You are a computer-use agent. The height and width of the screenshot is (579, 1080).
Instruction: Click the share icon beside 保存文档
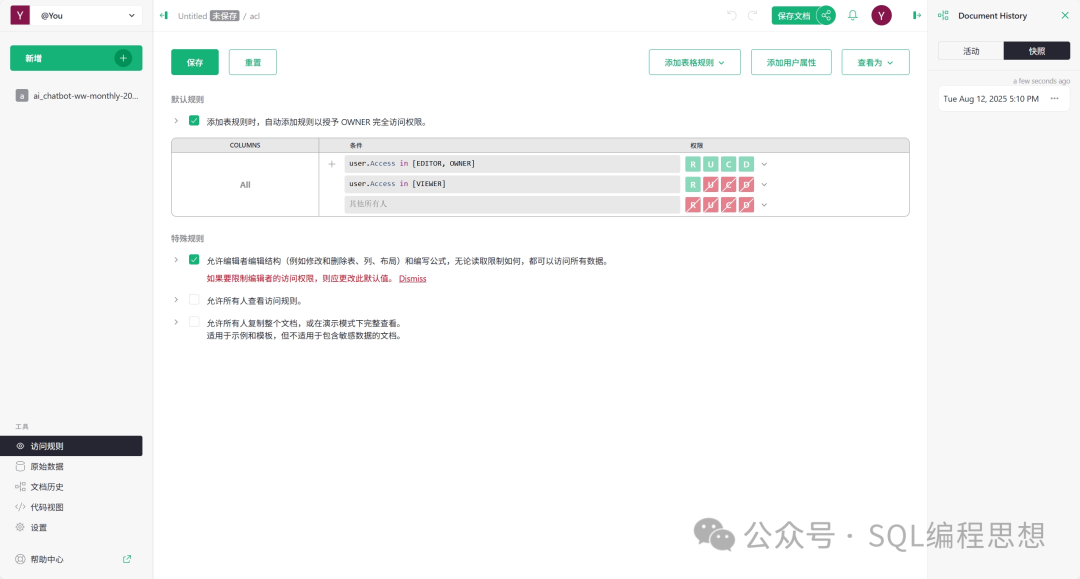click(826, 15)
